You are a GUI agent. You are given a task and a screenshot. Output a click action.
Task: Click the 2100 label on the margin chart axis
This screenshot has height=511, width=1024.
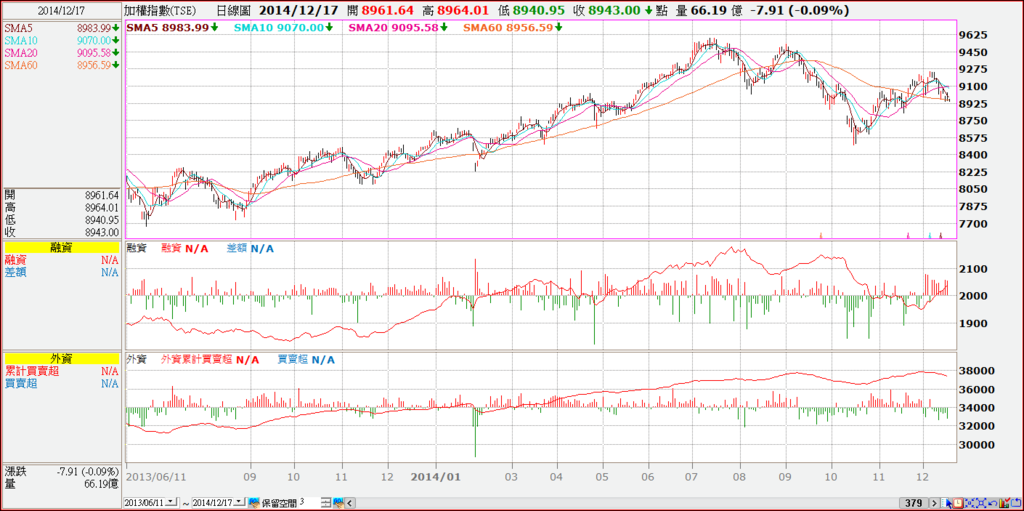pos(973,269)
